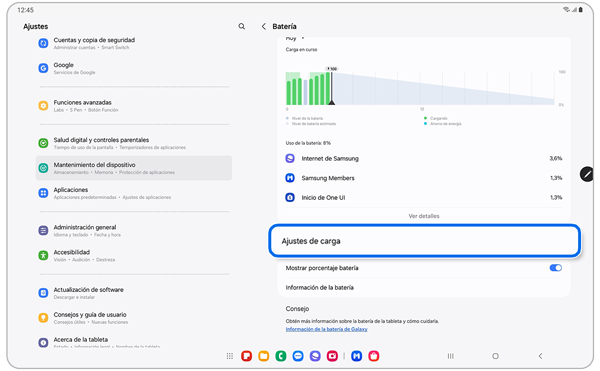
Task: Click the 3,6% usage value
Action: coord(556,158)
